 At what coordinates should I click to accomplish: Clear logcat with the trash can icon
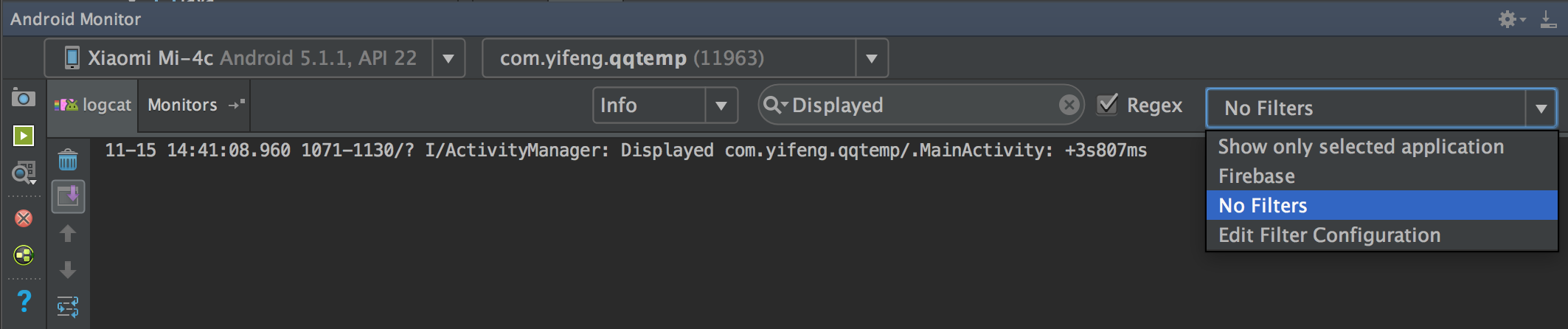tap(68, 160)
